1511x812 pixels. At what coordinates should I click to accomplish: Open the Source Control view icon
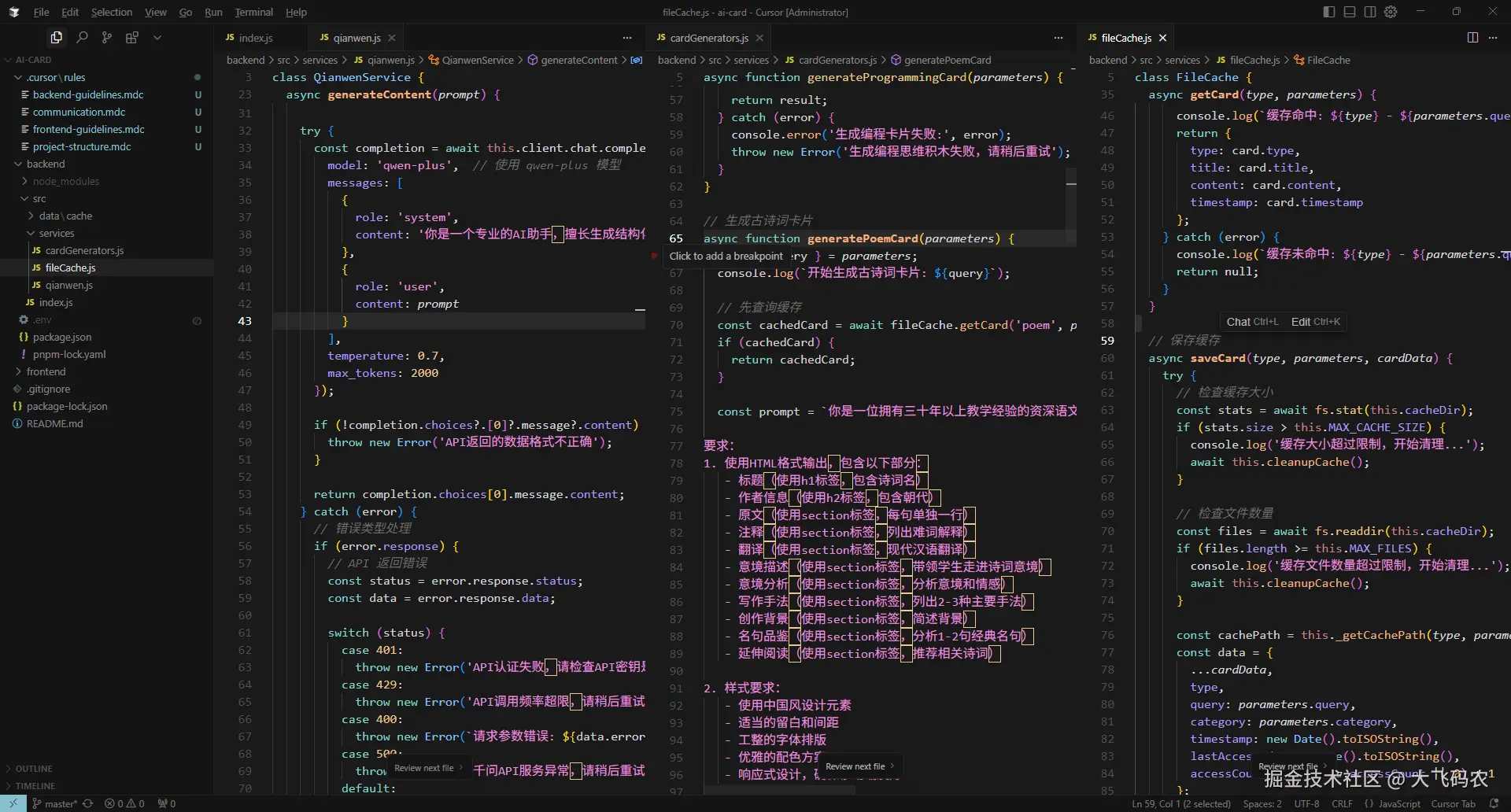pos(107,37)
